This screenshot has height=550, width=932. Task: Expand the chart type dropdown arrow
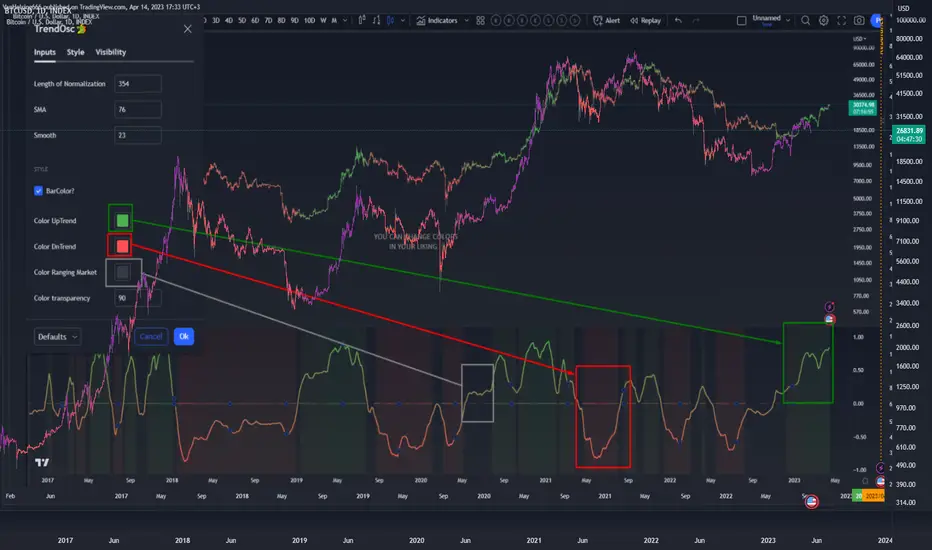tap(403, 21)
